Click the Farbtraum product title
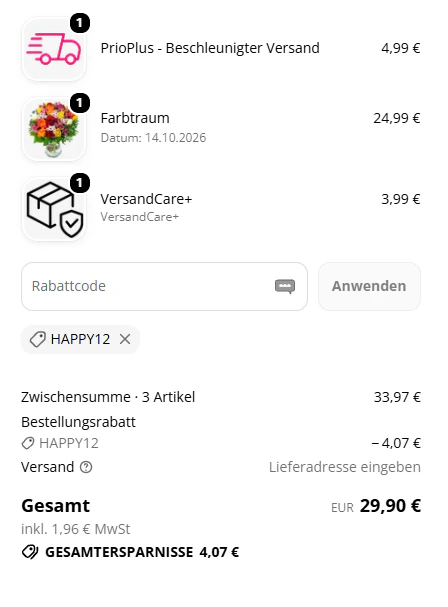The image size is (448, 607). coord(135,118)
